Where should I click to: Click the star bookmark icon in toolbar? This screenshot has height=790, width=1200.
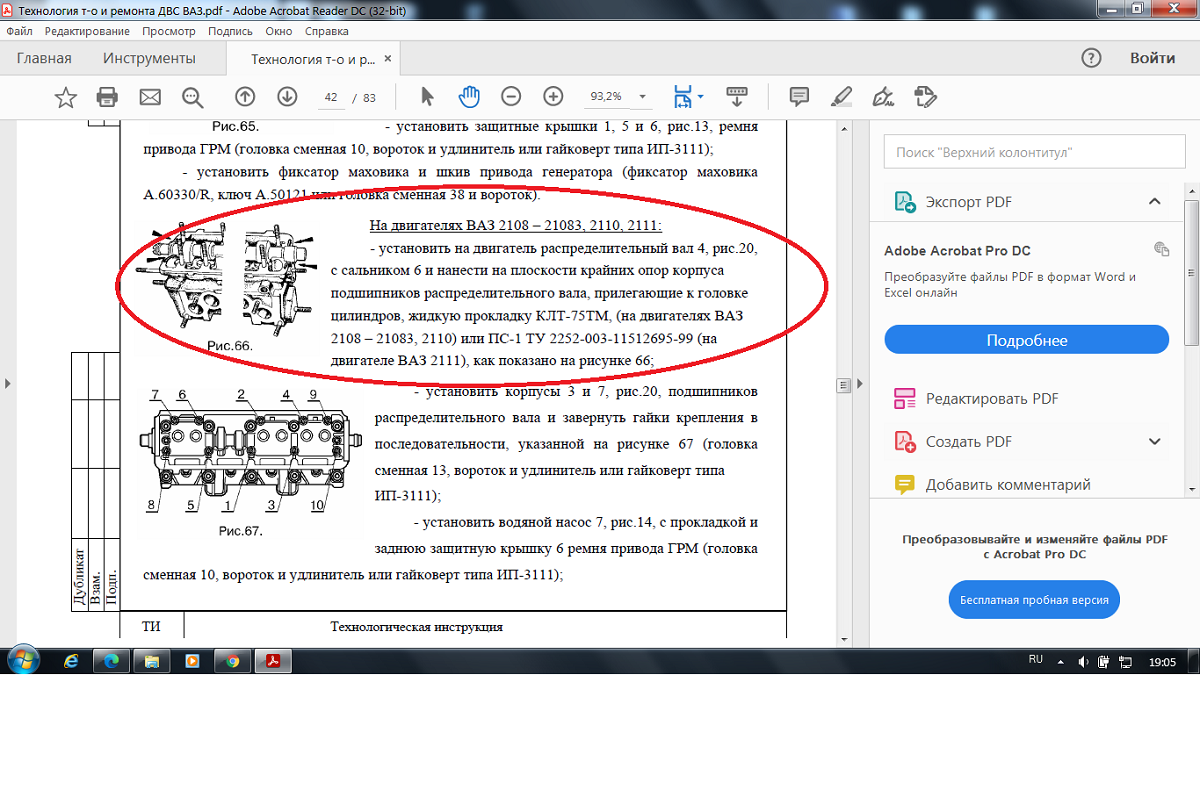click(x=65, y=97)
